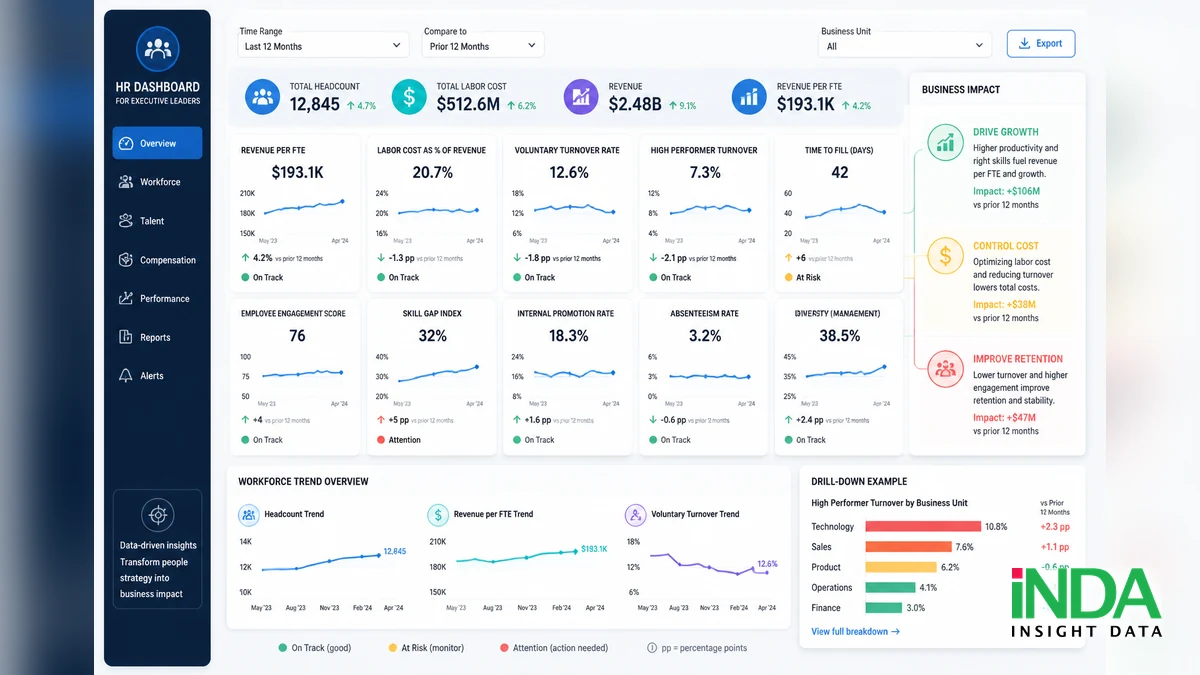
Task: Click the Talent person icon in sidebar
Action: pos(126,221)
